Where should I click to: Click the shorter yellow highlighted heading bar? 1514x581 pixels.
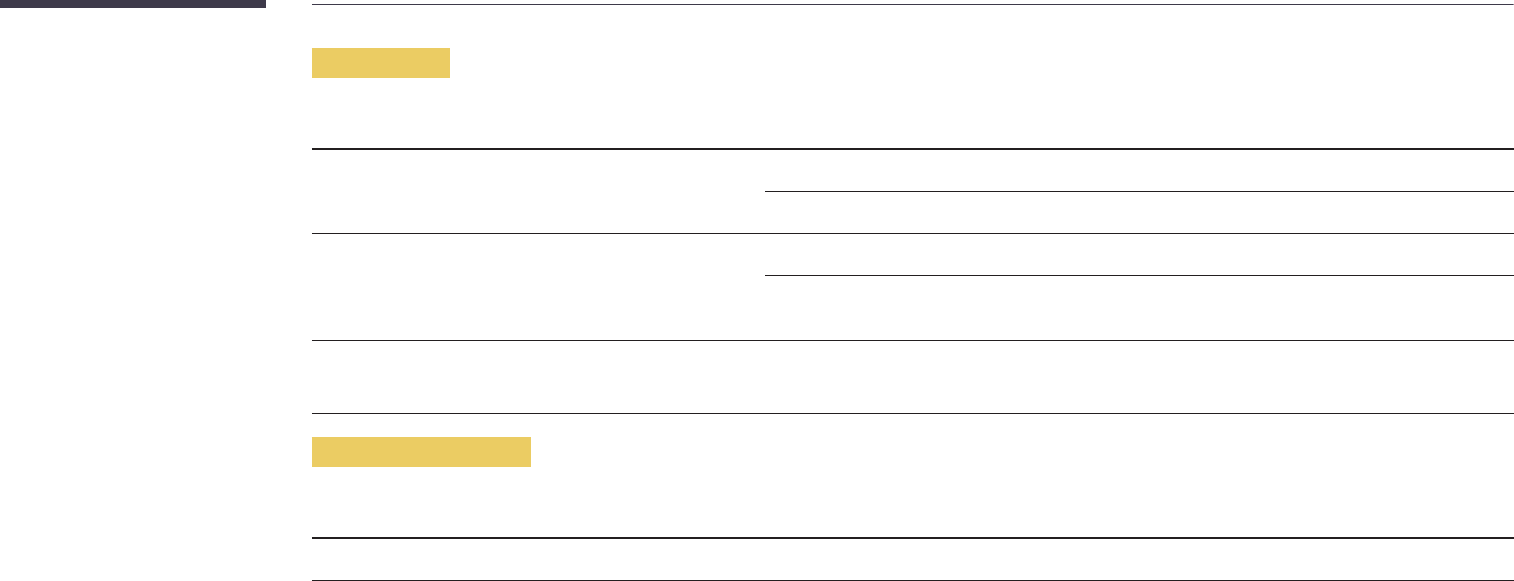click(x=381, y=63)
